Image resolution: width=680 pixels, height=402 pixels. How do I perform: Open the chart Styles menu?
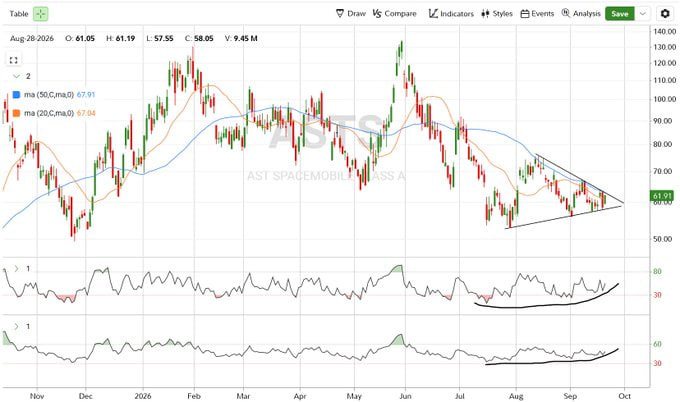497,13
